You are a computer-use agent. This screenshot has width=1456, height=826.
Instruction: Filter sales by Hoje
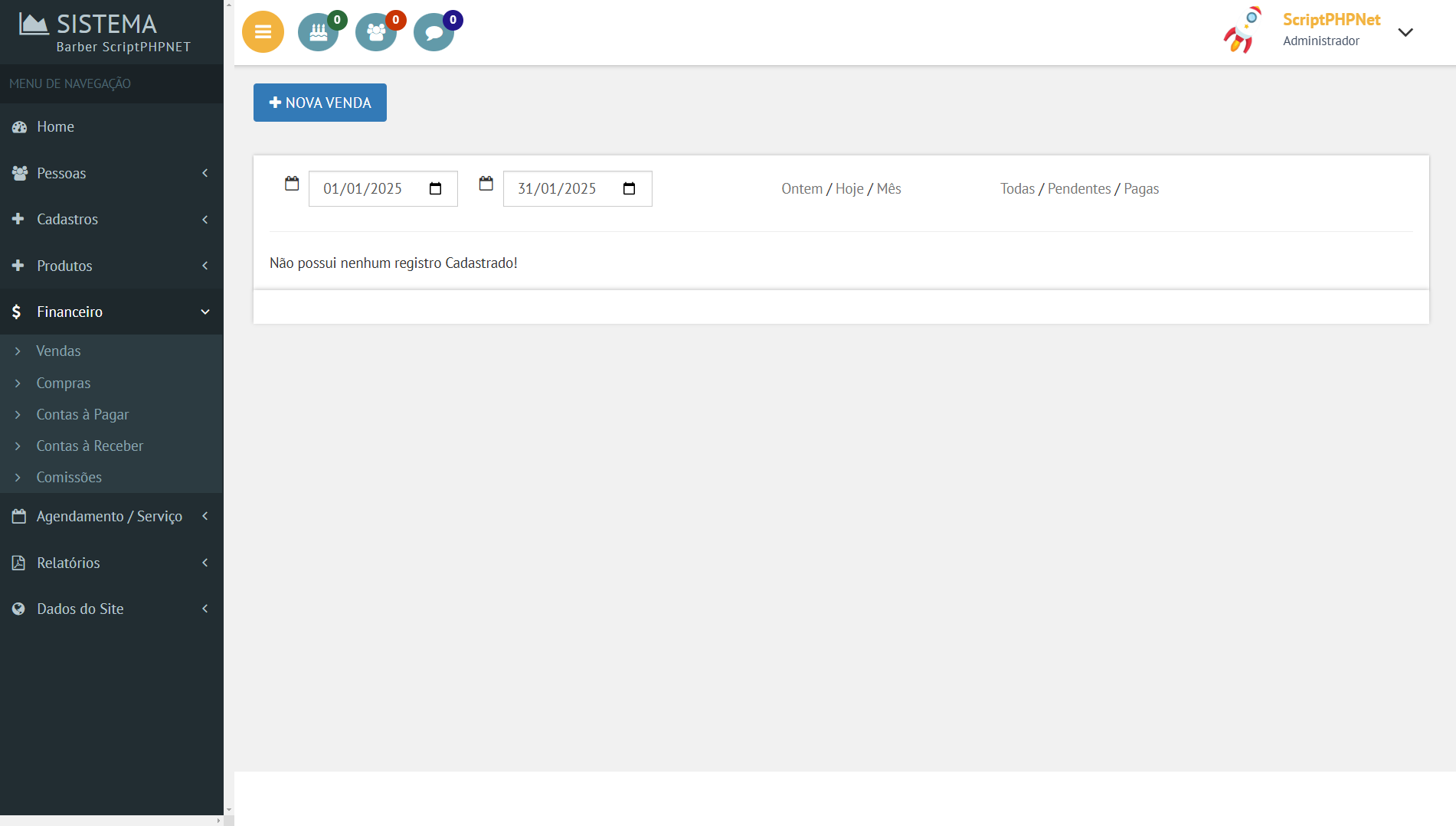click(x=849, y=189)
